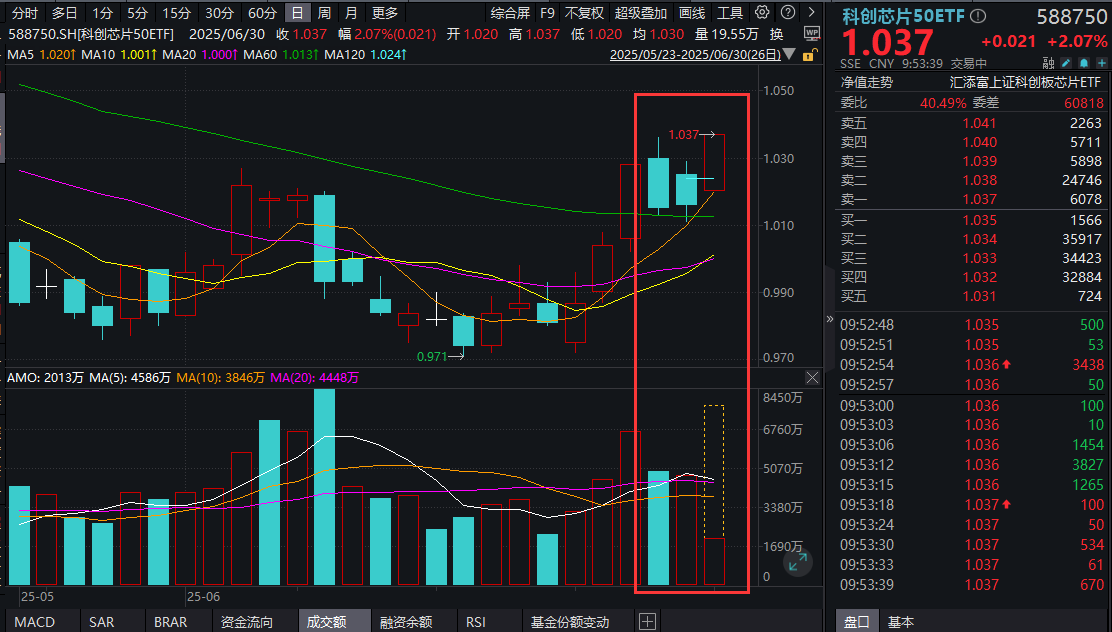Viewport: 1112px width, 632px height.
Task: Toggle 不复权 adjustment mode
Action: [x=583, y=13]
